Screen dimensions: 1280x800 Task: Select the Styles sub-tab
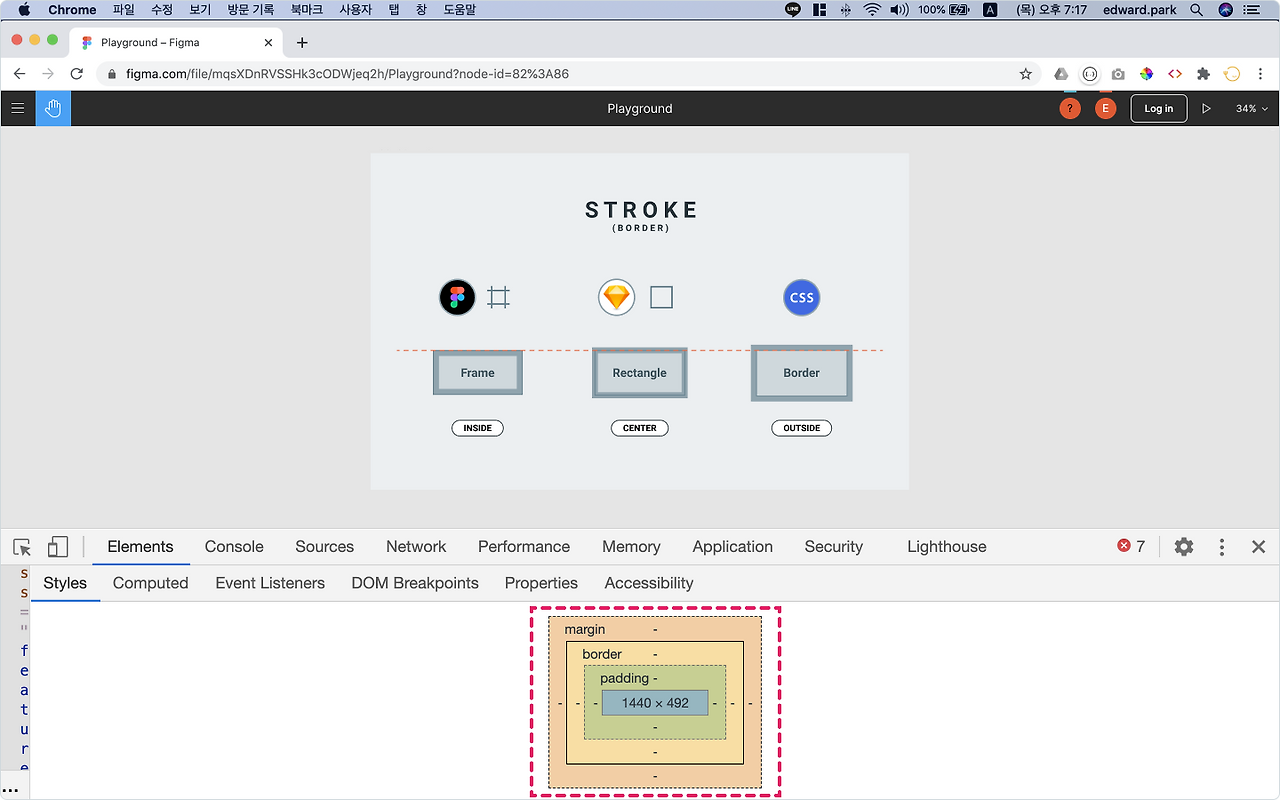point(65,583)
